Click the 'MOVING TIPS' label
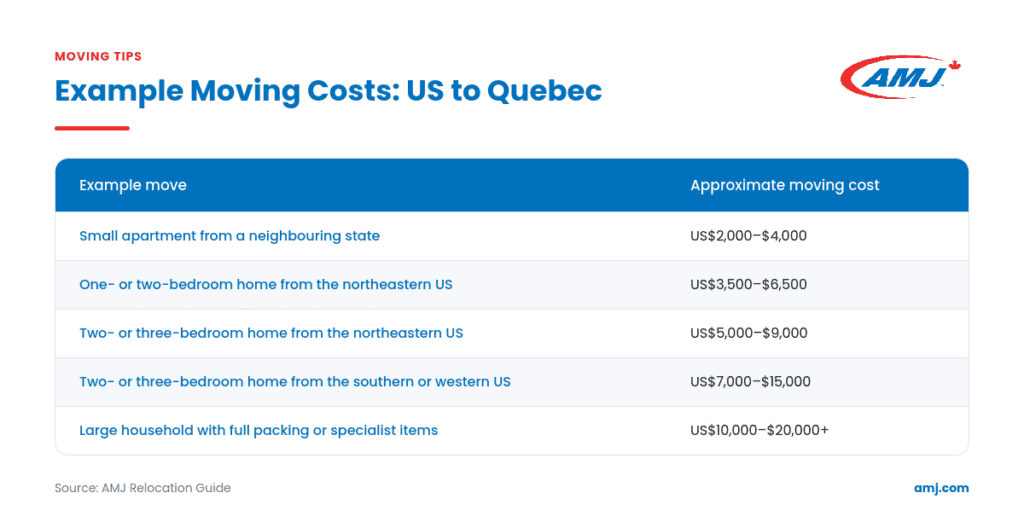 pos(98,57)
